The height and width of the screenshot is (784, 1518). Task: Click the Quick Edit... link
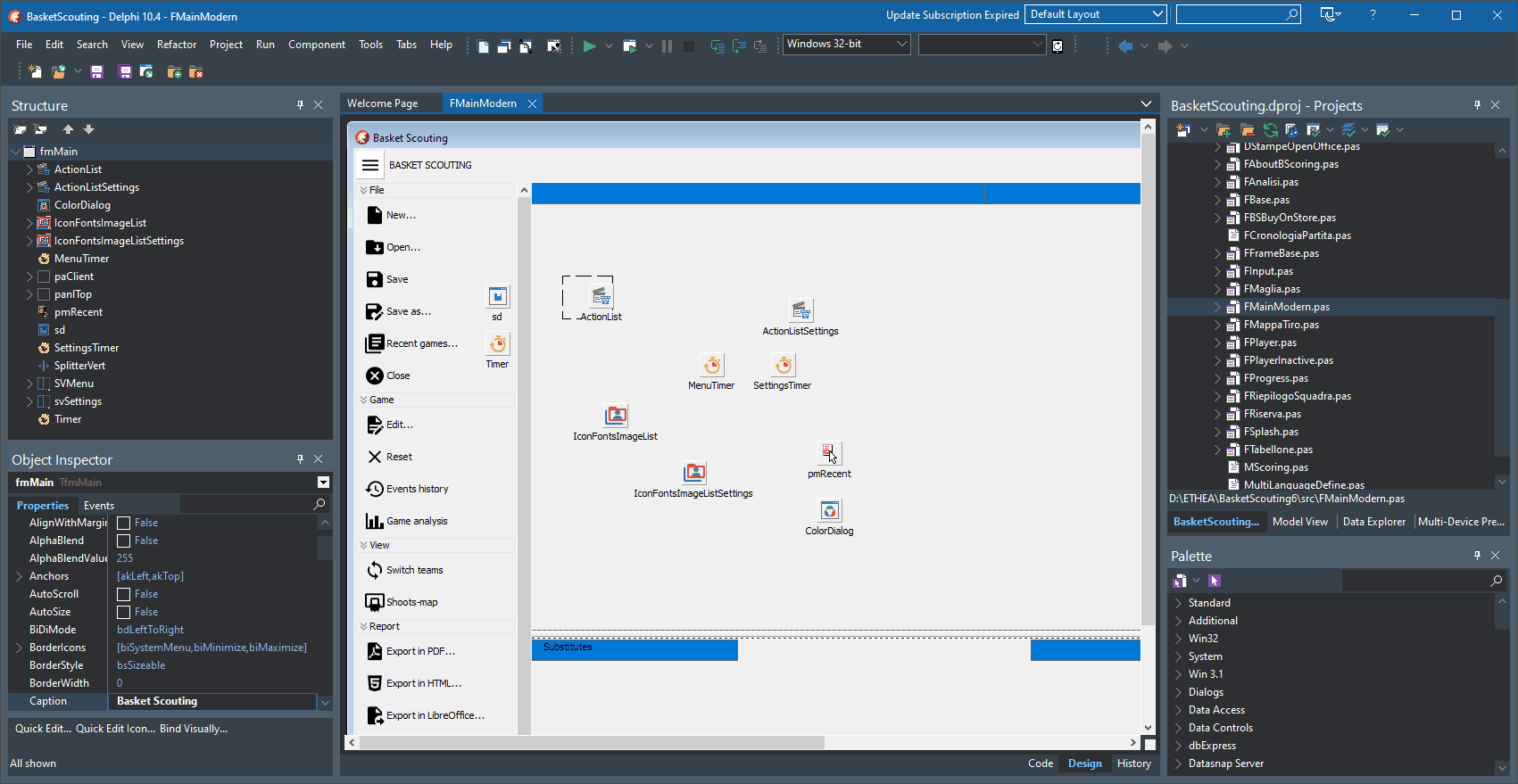(x=43, y=729)
